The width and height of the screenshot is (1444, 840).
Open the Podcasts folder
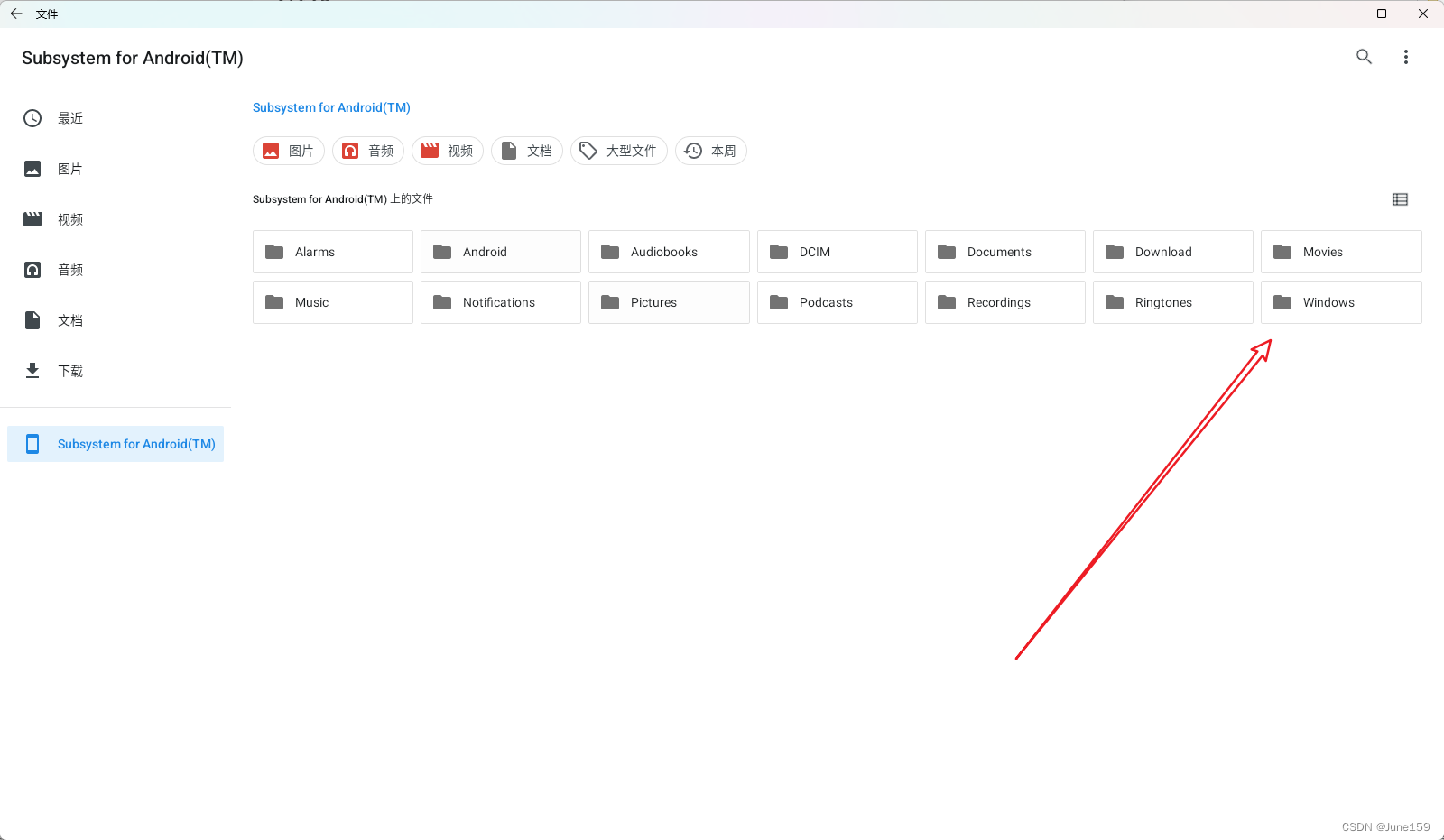(838, 302)
